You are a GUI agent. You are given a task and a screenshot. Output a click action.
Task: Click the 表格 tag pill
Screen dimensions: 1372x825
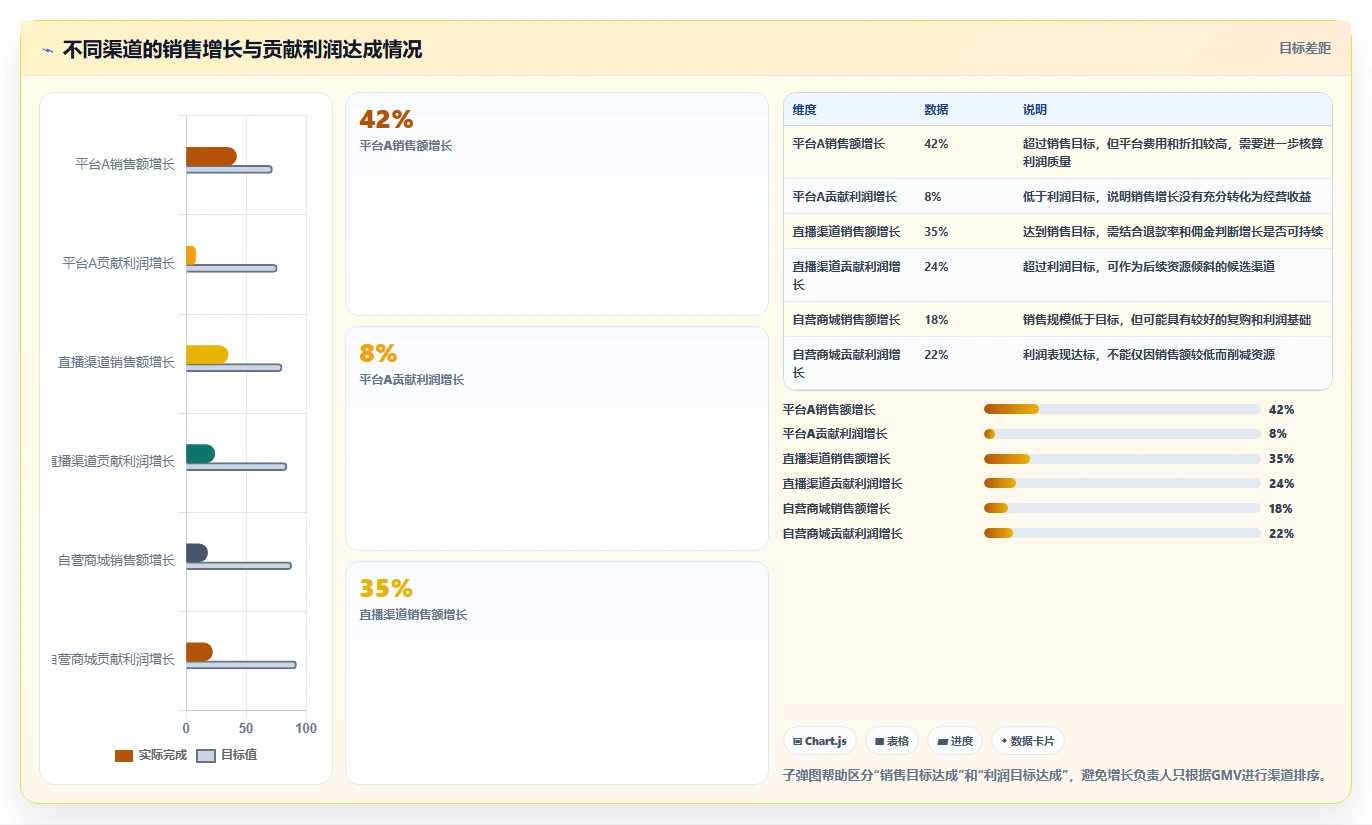click(892, 741)
